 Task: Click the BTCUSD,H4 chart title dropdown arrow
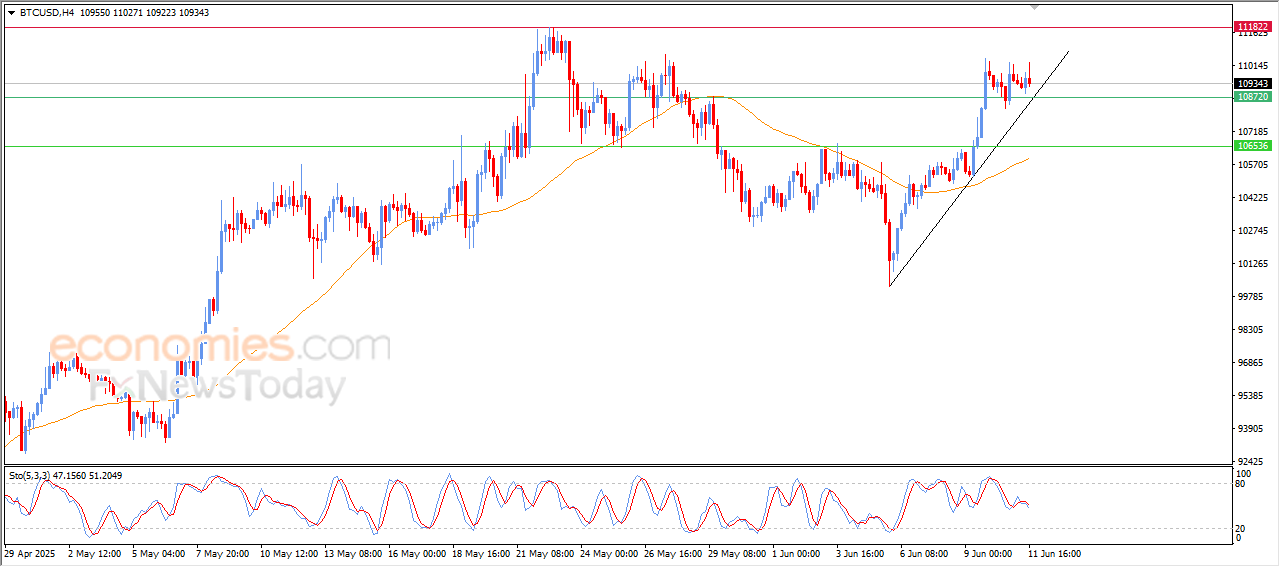pyautogui.click(x=11, y=13)
